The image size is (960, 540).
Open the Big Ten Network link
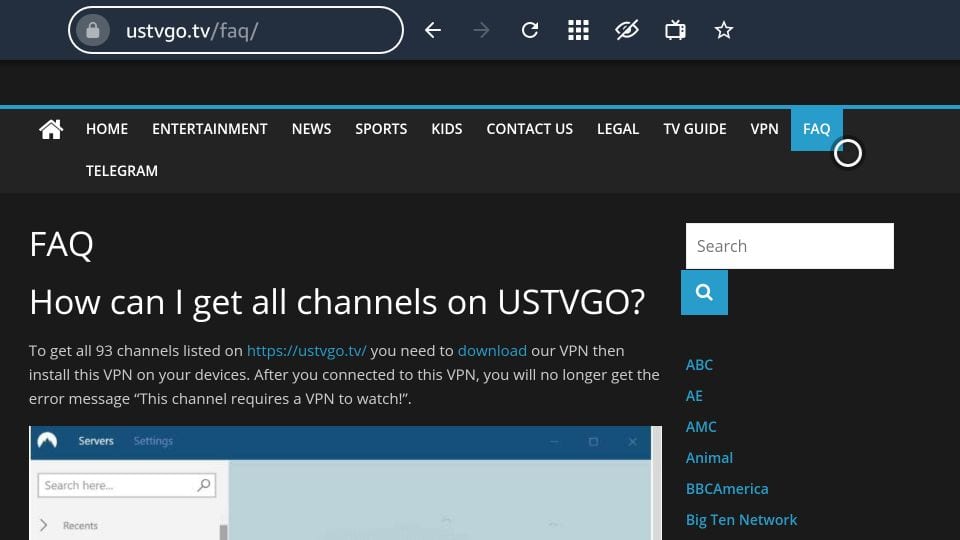click(741, 520)
